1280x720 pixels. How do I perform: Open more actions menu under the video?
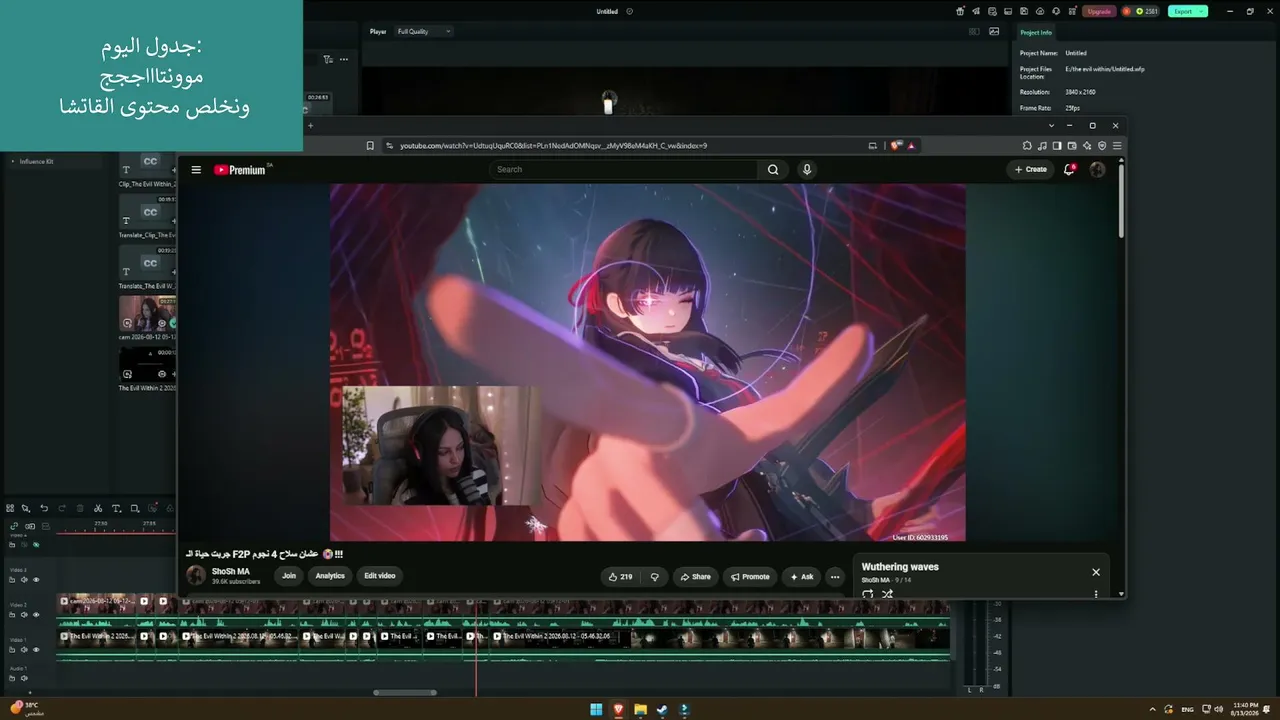(x=835, y=577)
